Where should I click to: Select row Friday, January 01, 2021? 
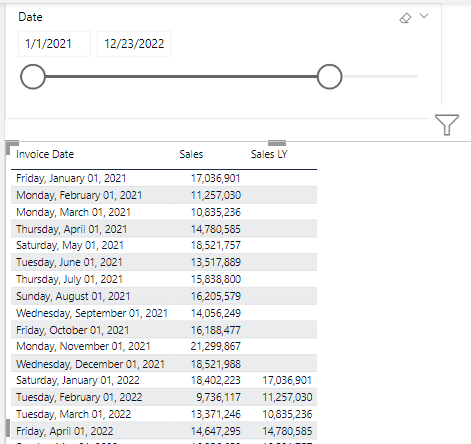tap(164, 178)
